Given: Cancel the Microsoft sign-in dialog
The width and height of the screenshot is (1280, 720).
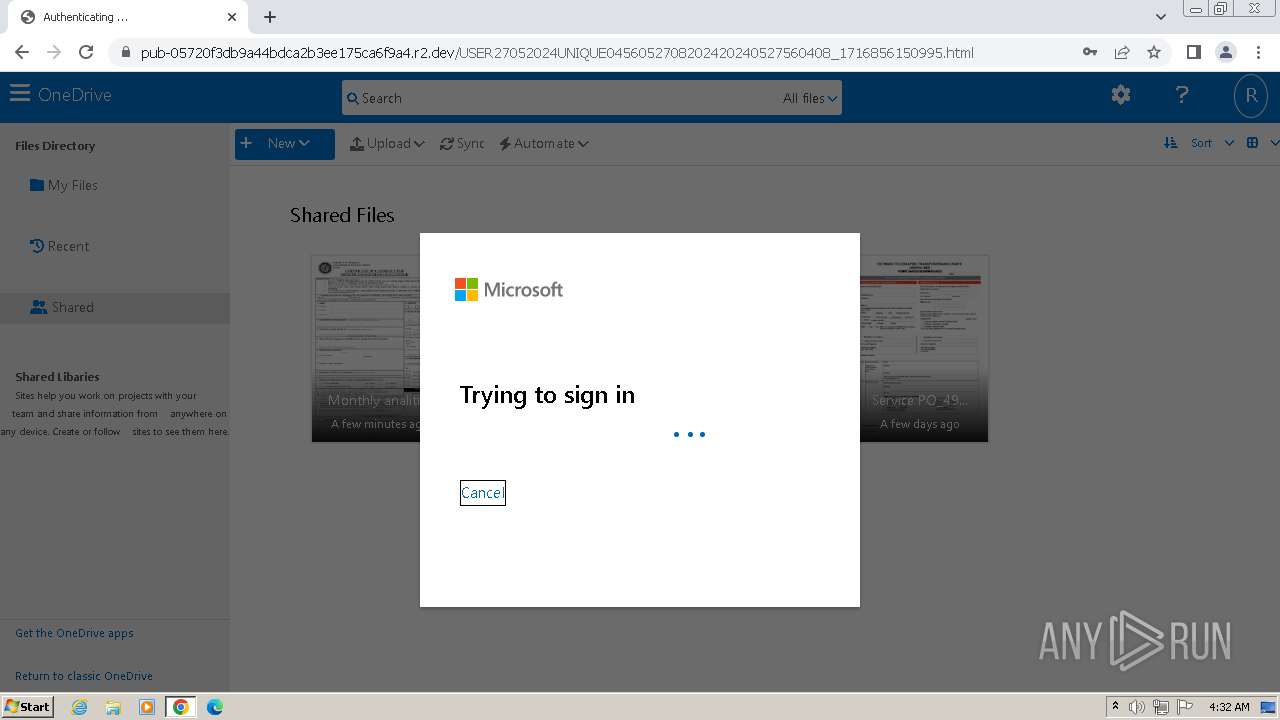Looking at the screenshot, I should click(x=482, y=492).
